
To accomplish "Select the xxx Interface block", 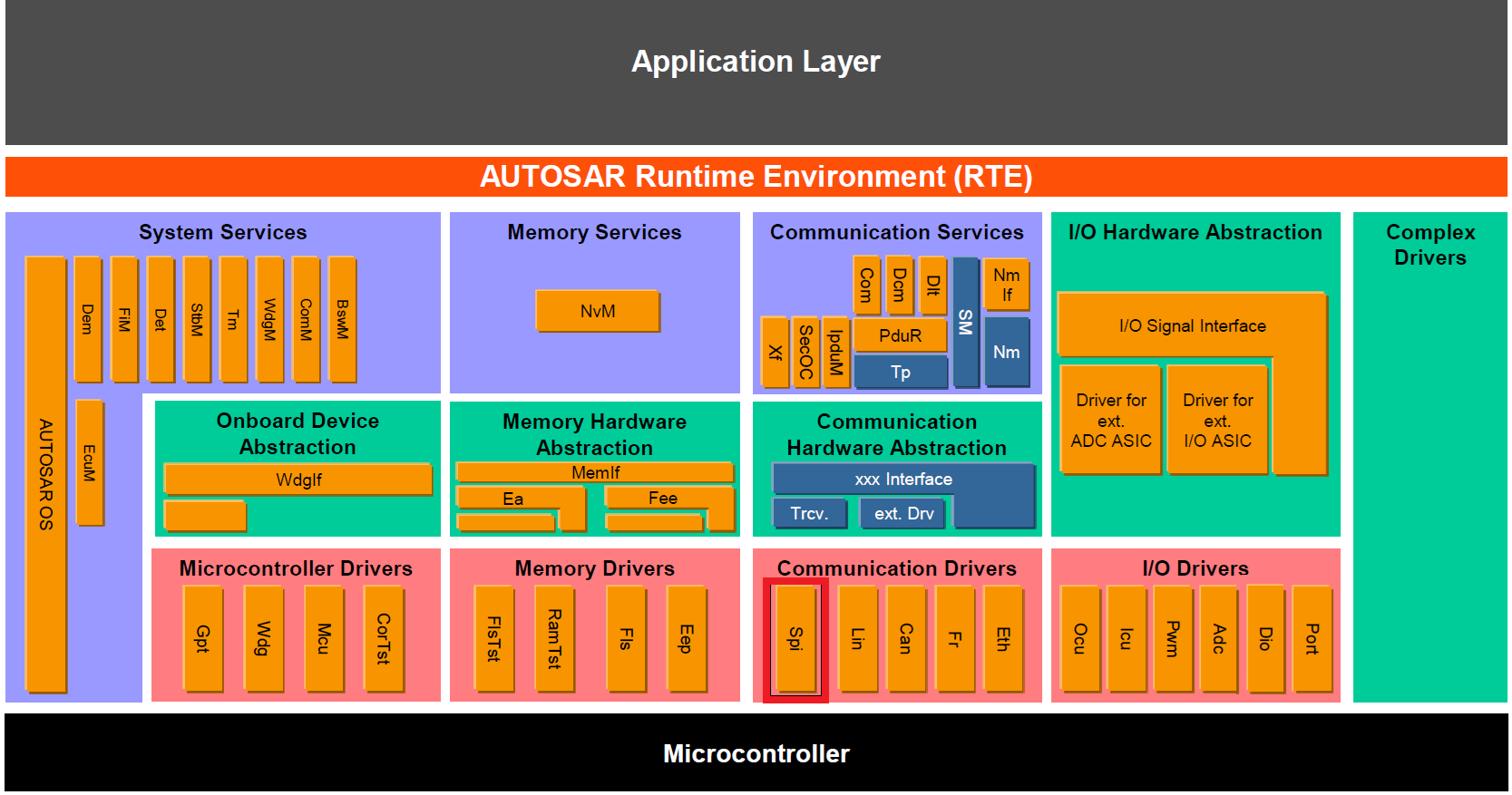I will (x=902, y=479).
